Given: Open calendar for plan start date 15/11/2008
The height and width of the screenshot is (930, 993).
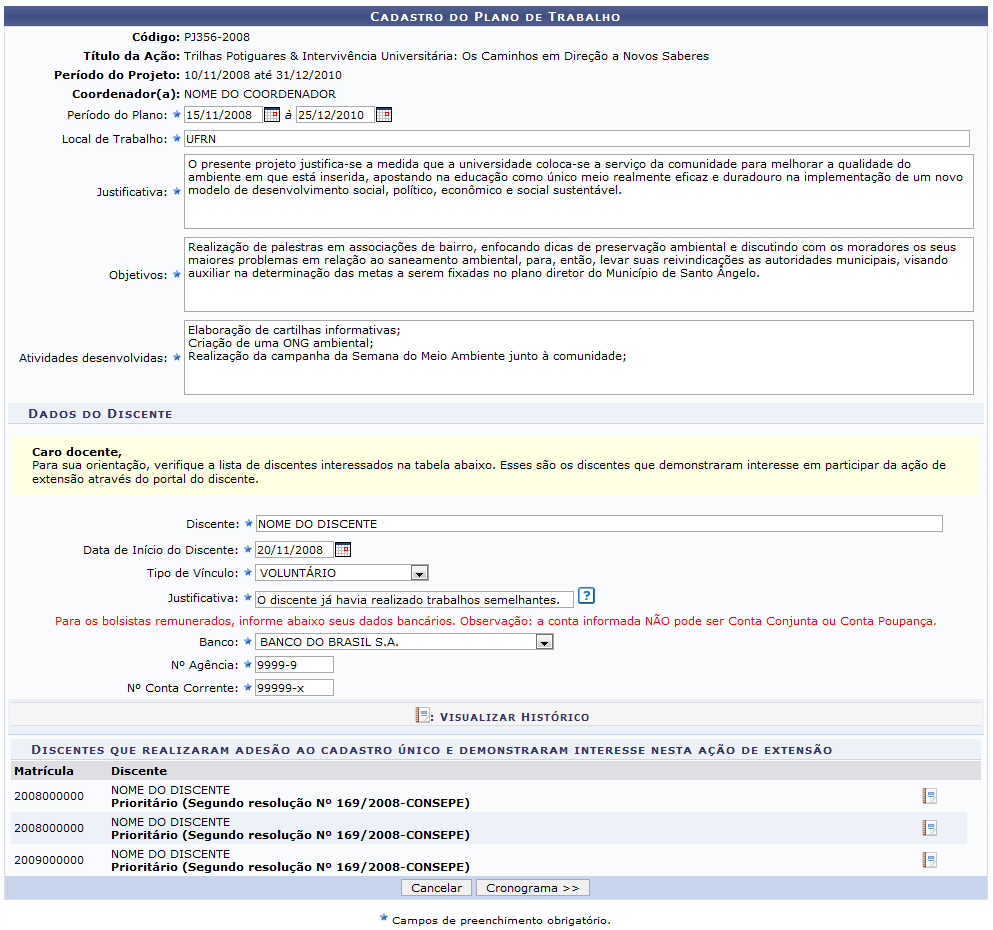Looking at the screenshot, I should coord(271,115).
